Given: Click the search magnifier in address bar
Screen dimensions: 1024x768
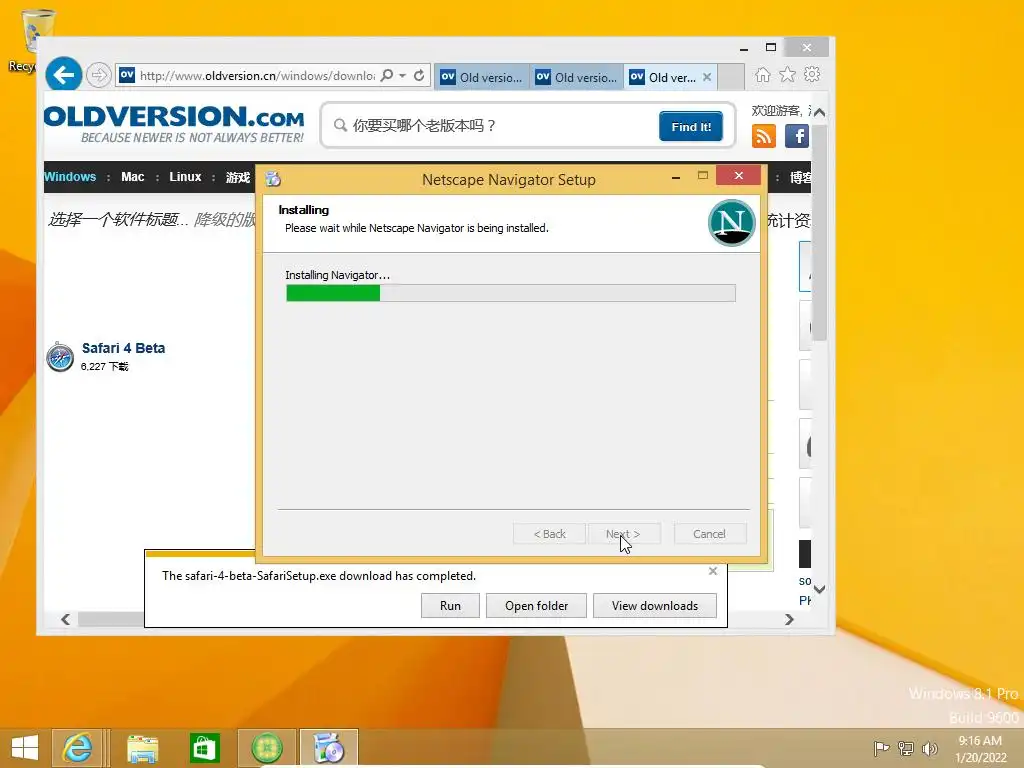Looking at the screenshot, I should pos(387,75).
